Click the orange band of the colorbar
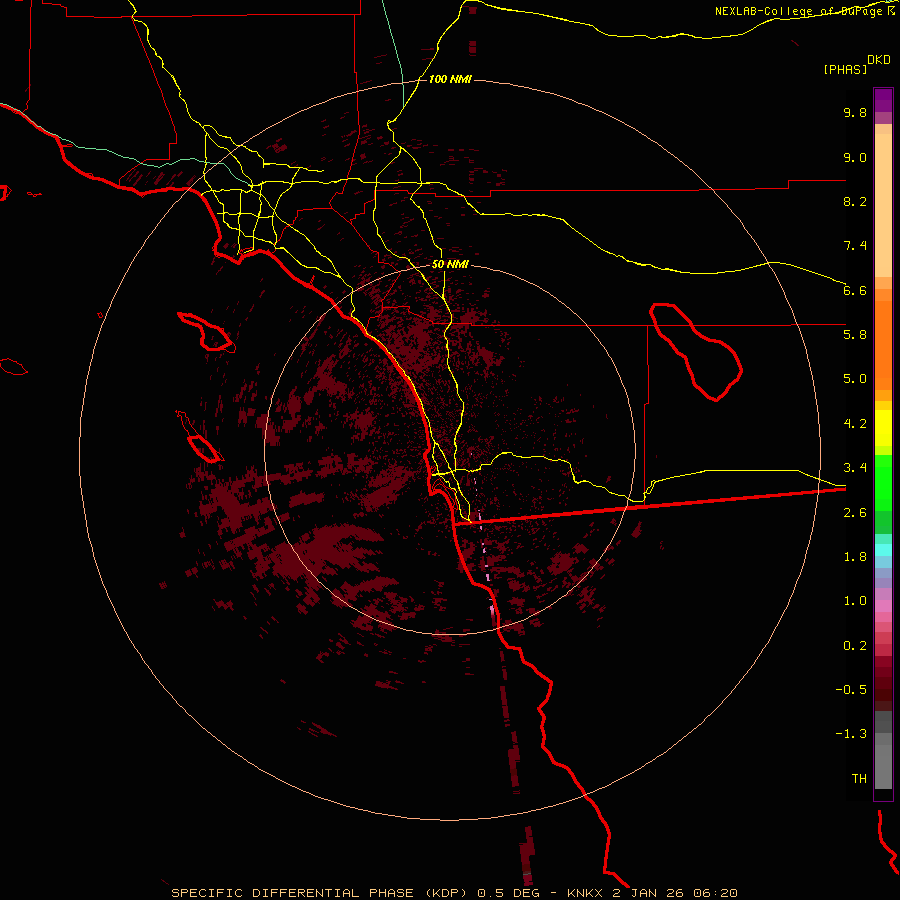 click(883, 344)
